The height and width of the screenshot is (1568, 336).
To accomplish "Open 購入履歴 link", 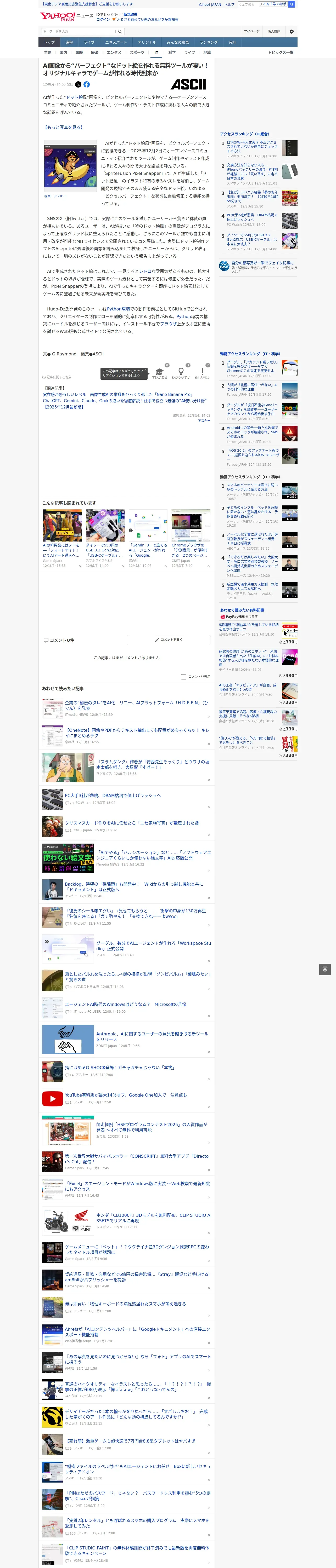I will 274,32.
